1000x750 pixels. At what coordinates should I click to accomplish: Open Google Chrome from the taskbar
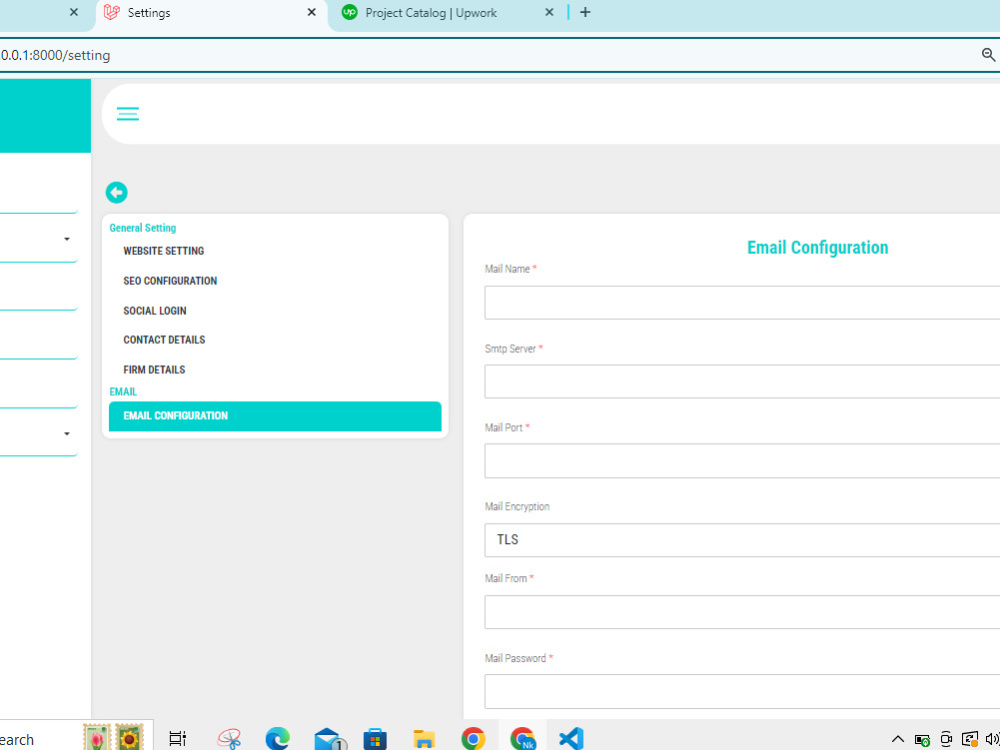[x=473, y=739]
